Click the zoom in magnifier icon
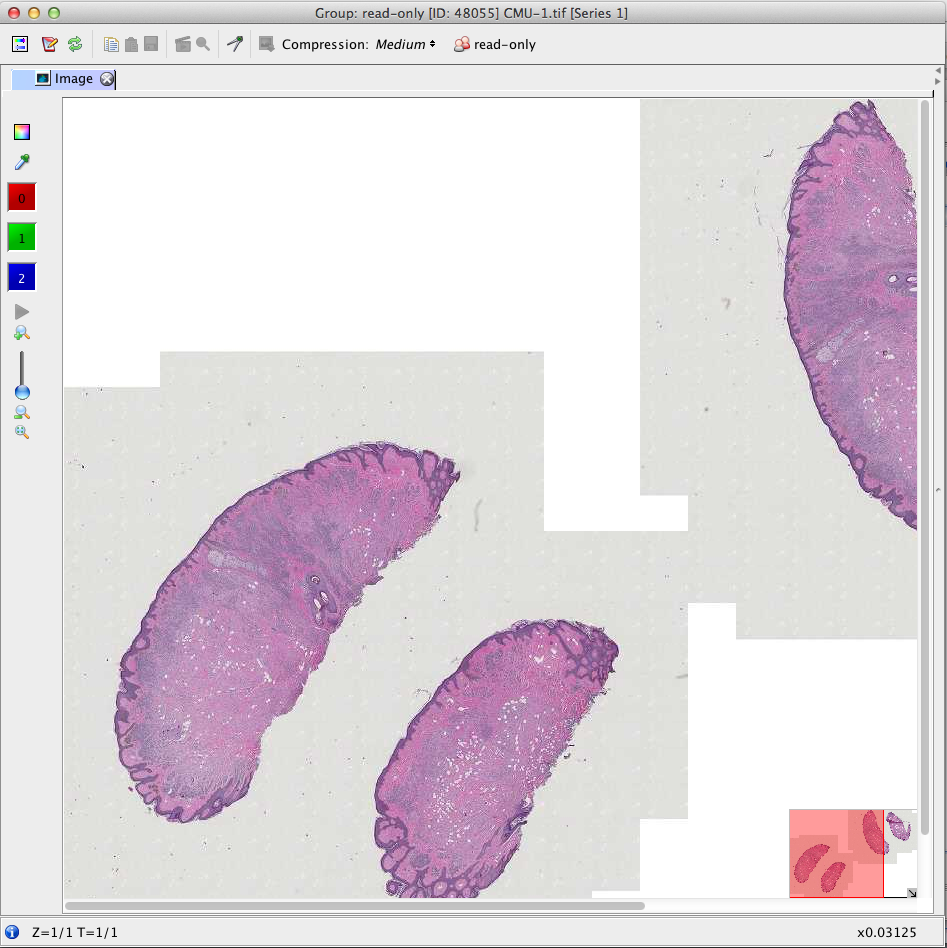The height and width of the screenshot is (948, 947). pos(22,333)
